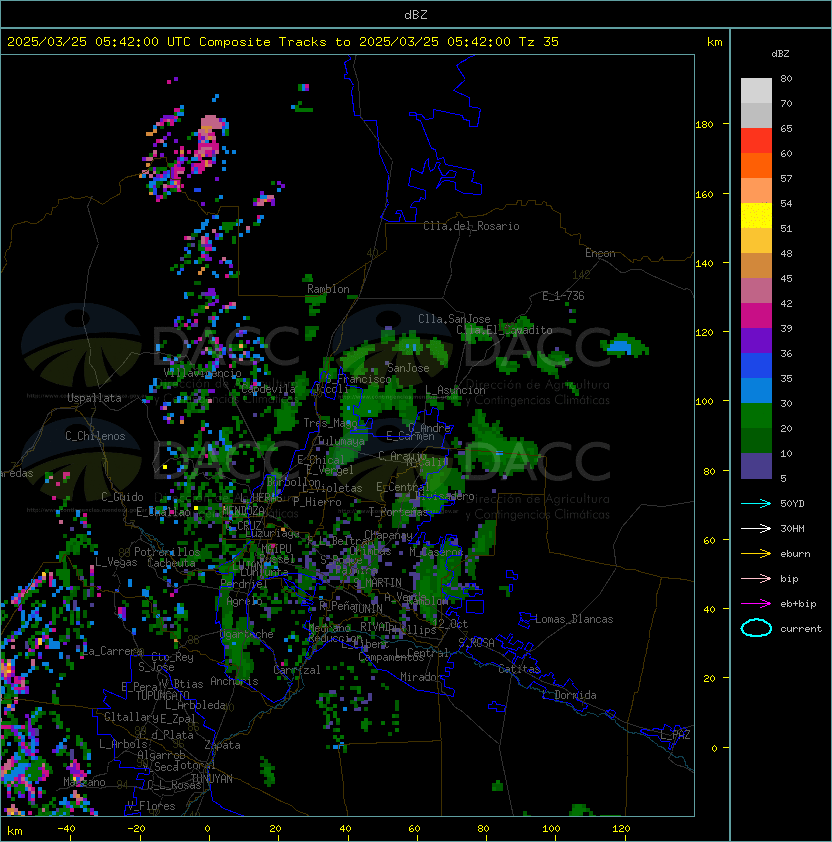Click the pink storm core at top-left of map
The image size is (832, 842).
211,125
